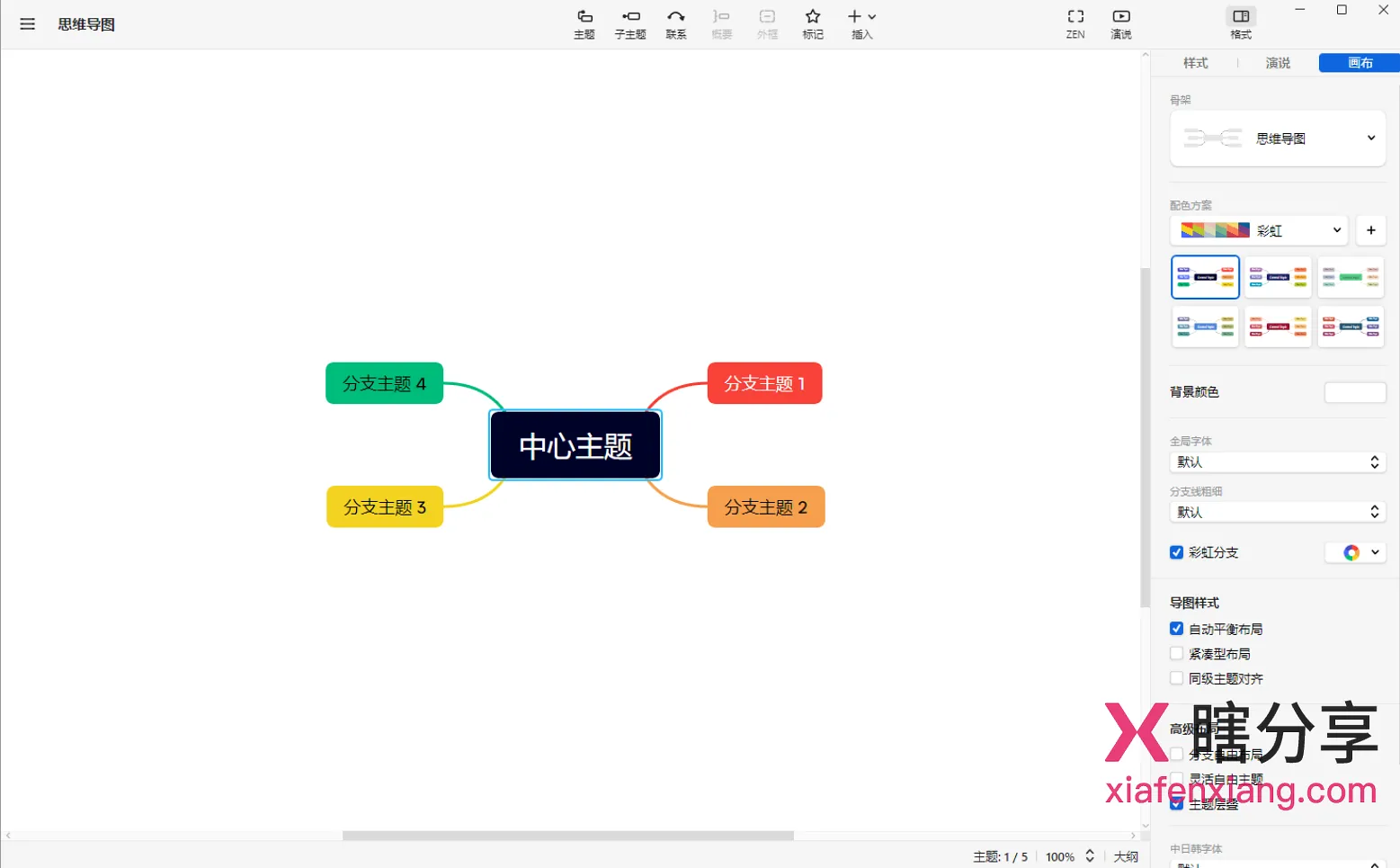Click the 插入 insert icon
1400x868 pixels.
click(x=857, y=23)
